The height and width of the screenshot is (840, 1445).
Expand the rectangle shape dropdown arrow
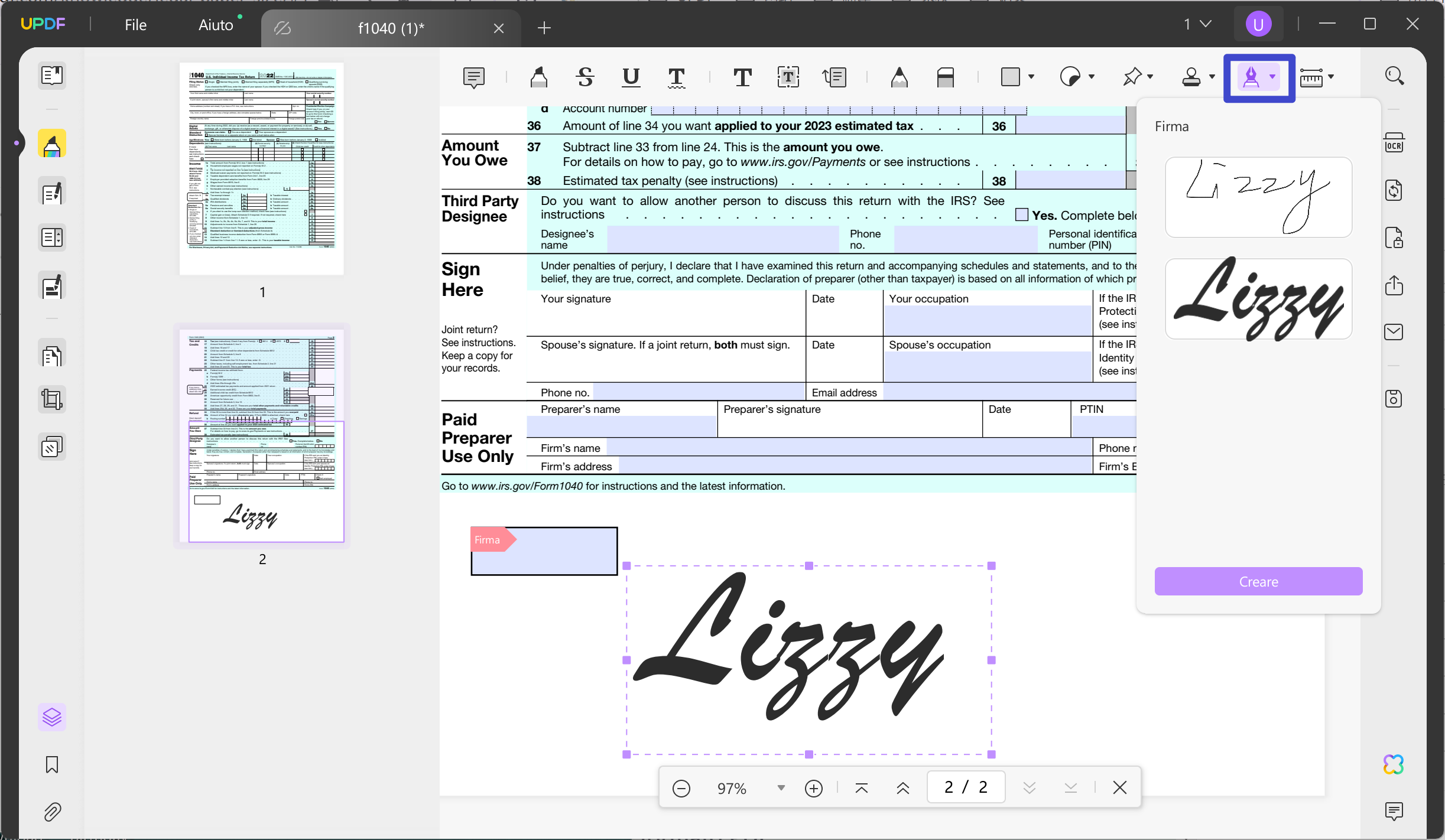pos(1031,77)
